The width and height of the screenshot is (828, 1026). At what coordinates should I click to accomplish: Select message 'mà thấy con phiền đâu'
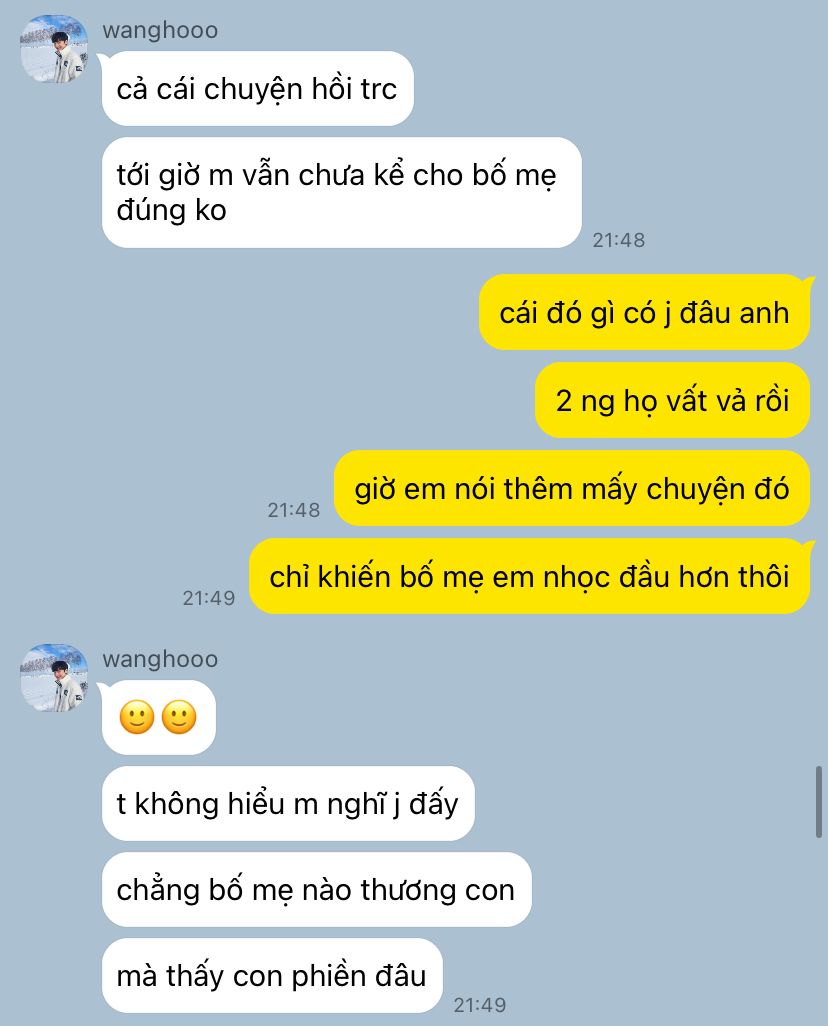(x=272, y=976)
